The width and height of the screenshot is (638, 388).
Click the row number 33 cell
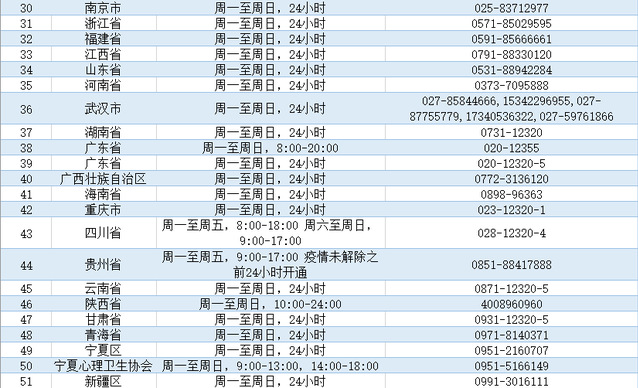[26, 54]
